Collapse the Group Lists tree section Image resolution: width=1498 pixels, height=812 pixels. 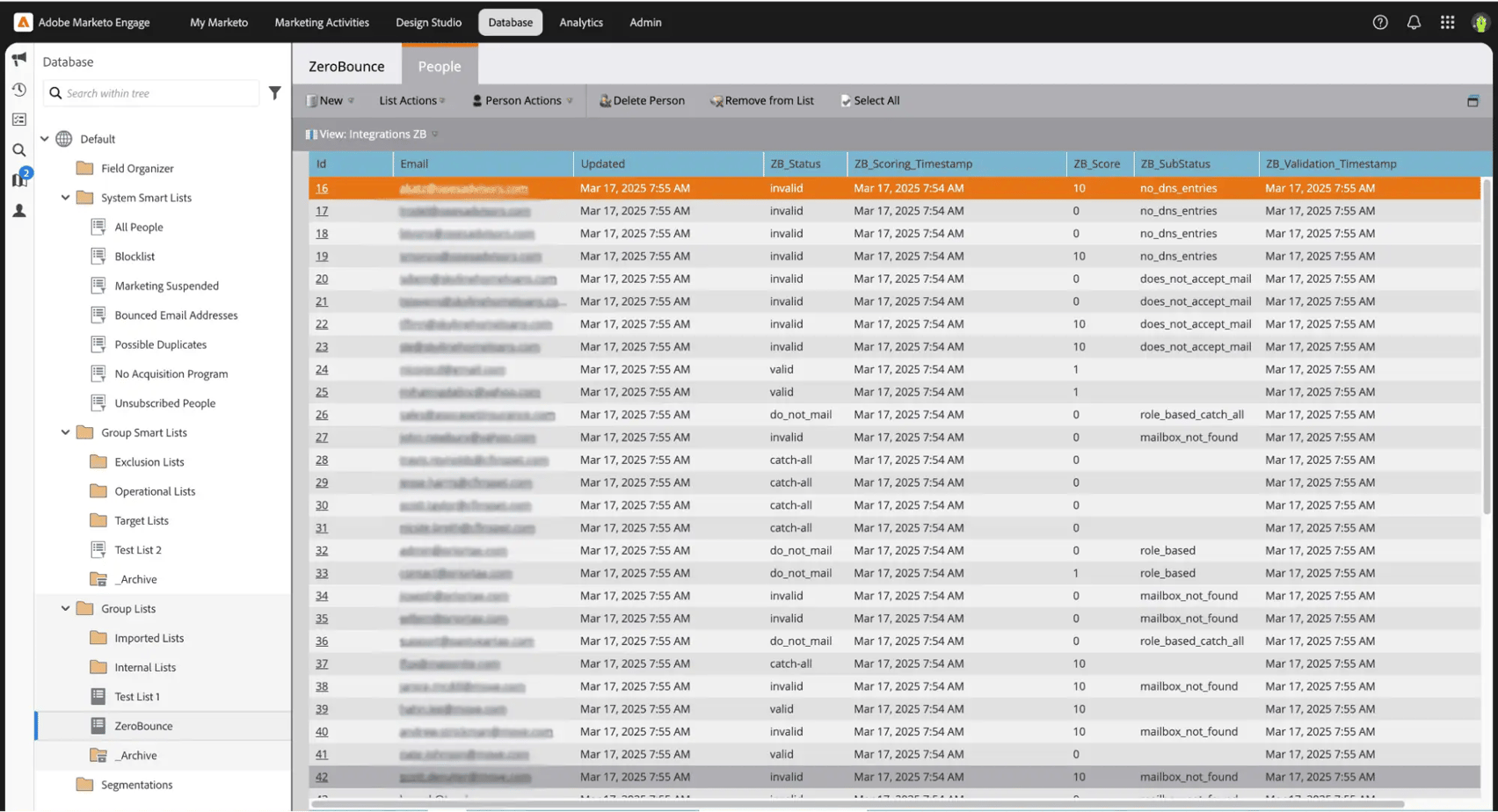point(63,607)
